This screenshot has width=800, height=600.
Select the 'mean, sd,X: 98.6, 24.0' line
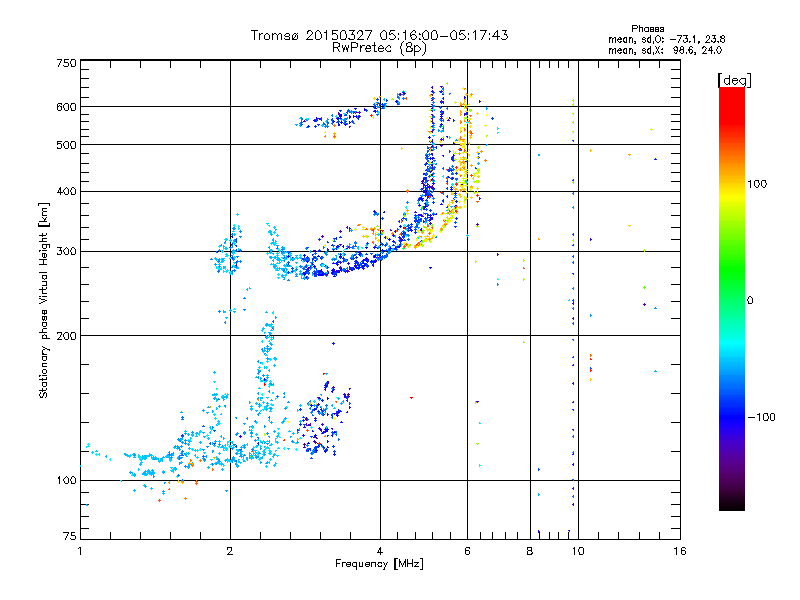pos(665,50)
